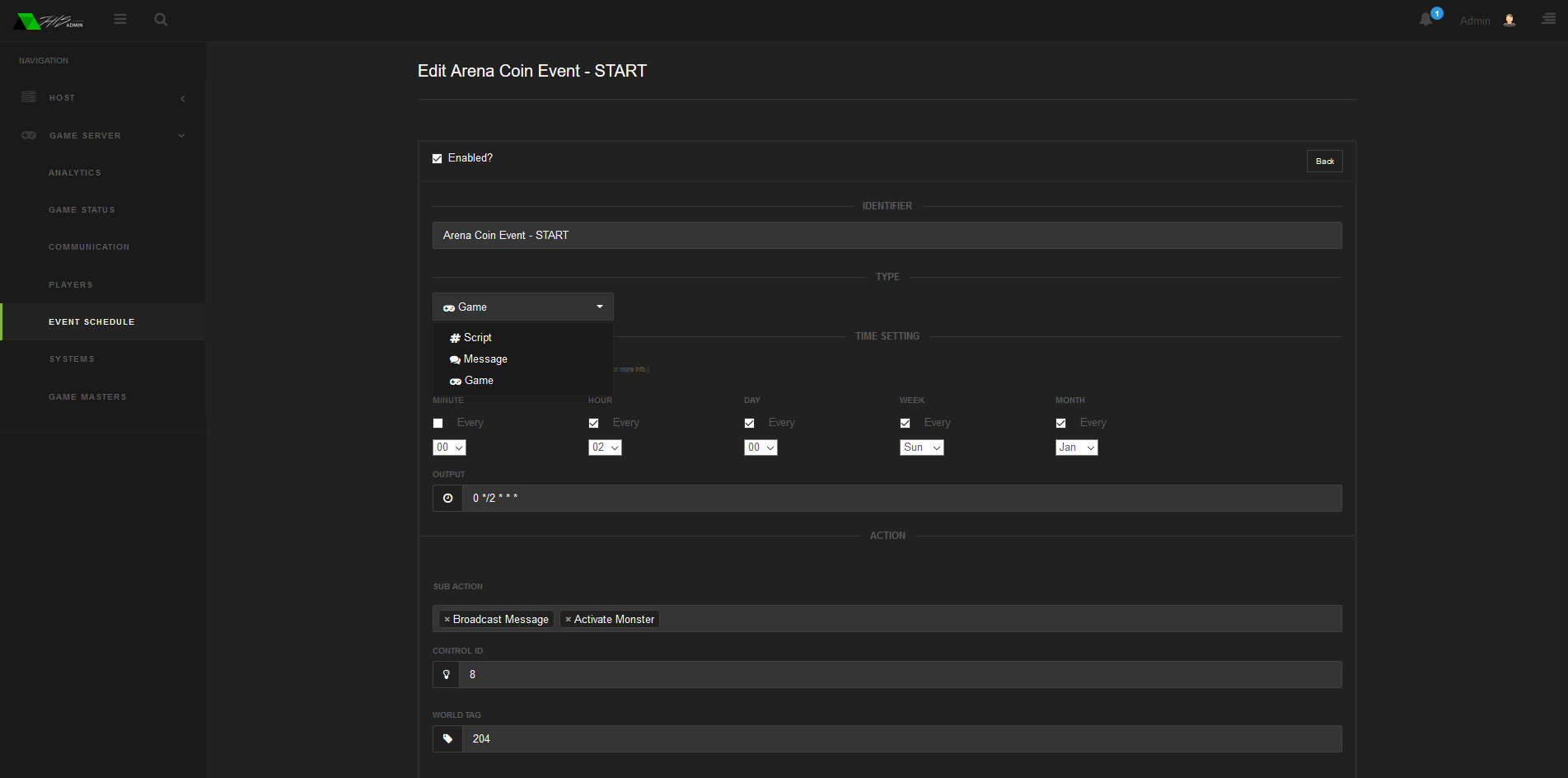Click the Game Server gamepad icon
Viewport: 1568px width, 778px height.
[29, 135]
